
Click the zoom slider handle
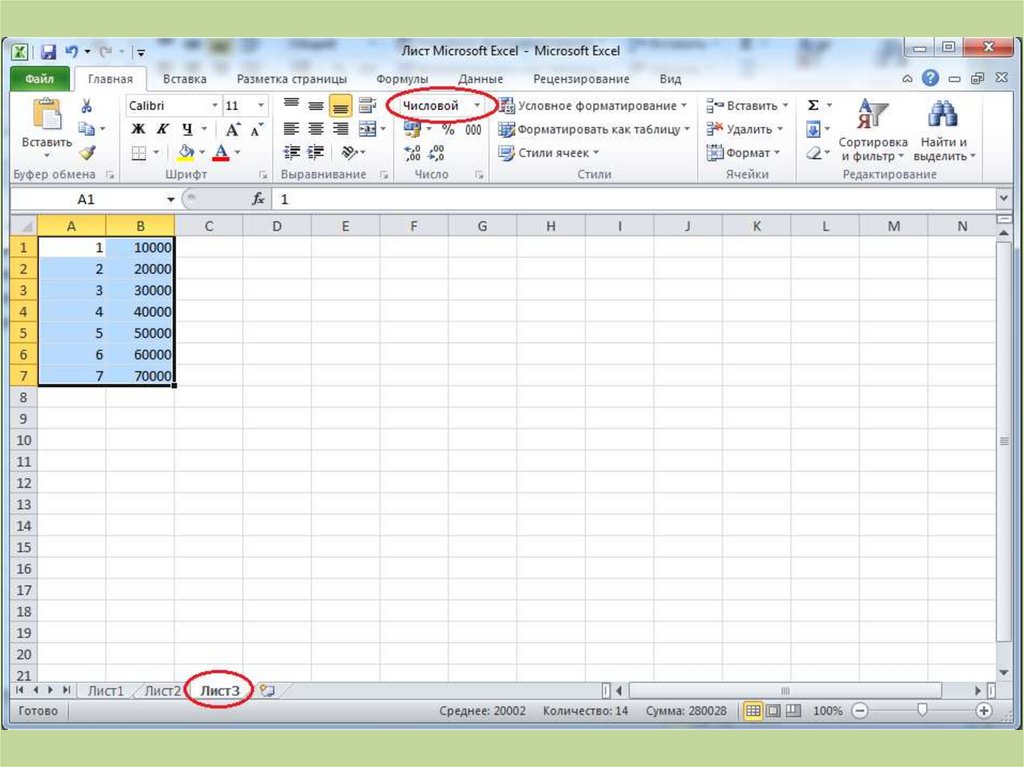922,711
